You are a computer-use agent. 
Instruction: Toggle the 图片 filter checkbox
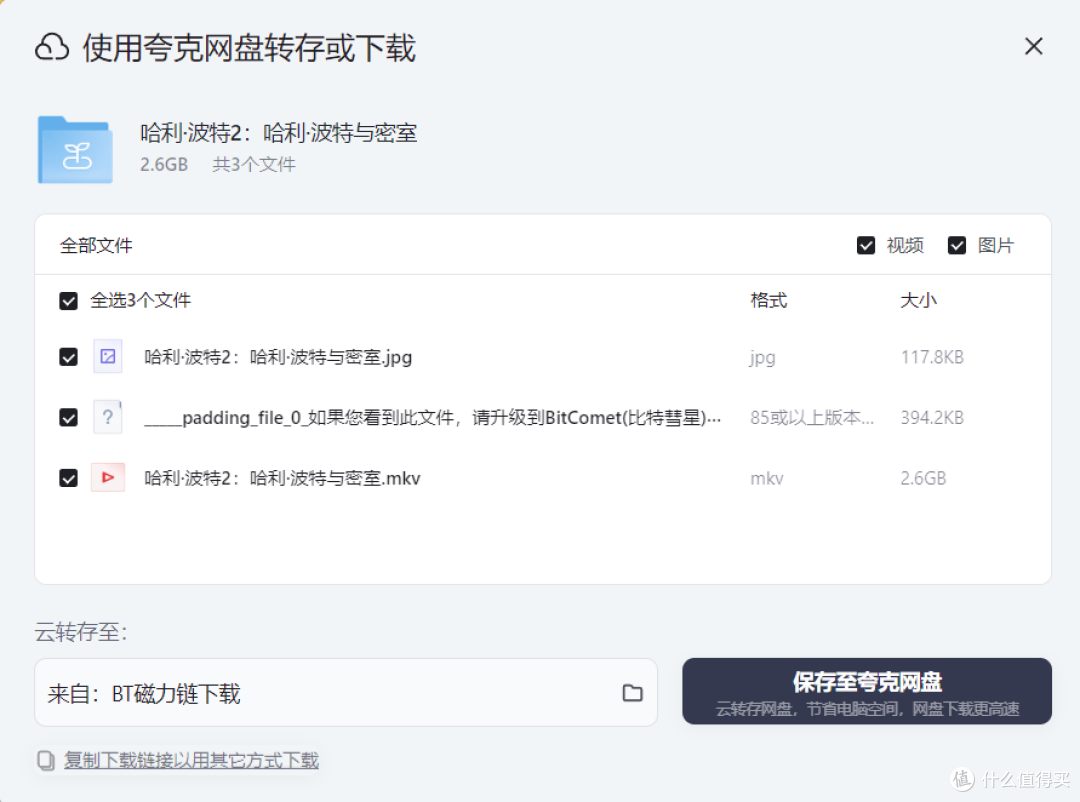tap(957, 245)
